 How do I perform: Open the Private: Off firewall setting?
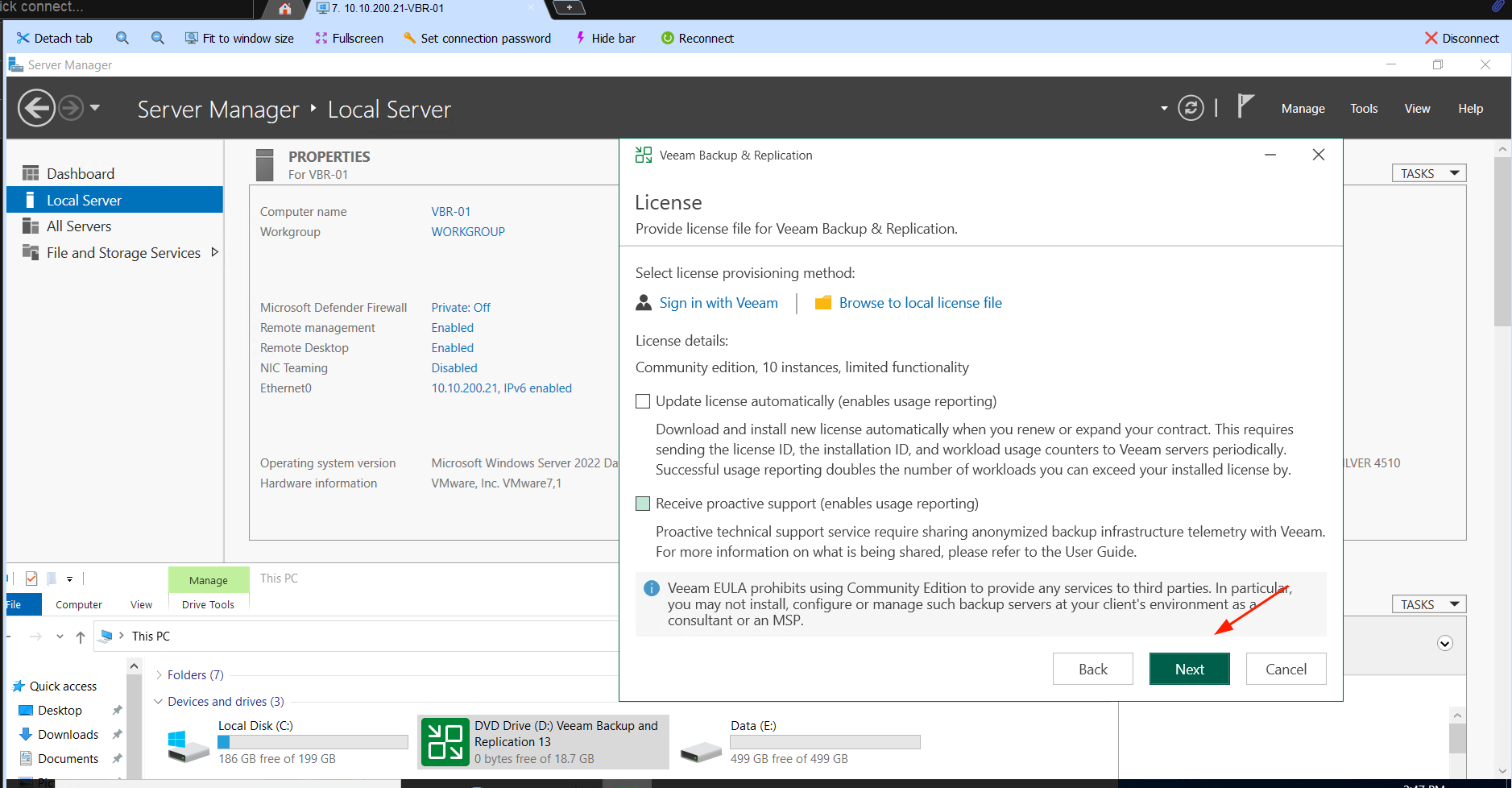[461, 308]
